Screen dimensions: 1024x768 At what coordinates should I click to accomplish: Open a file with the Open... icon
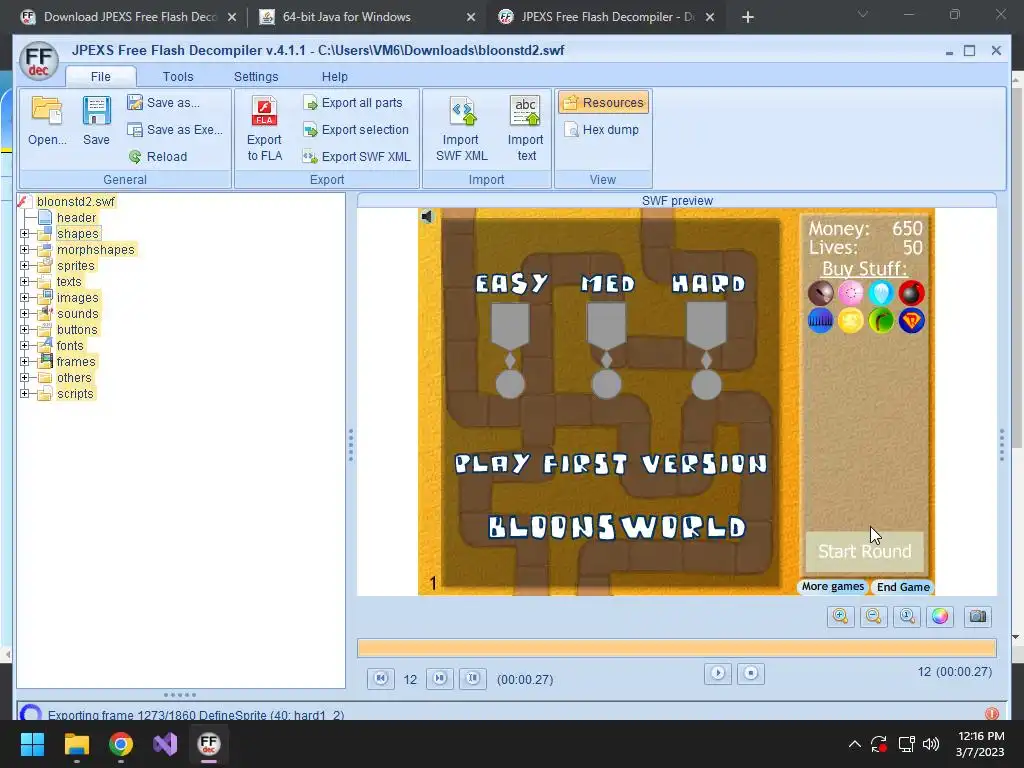[x=47, y=121]
